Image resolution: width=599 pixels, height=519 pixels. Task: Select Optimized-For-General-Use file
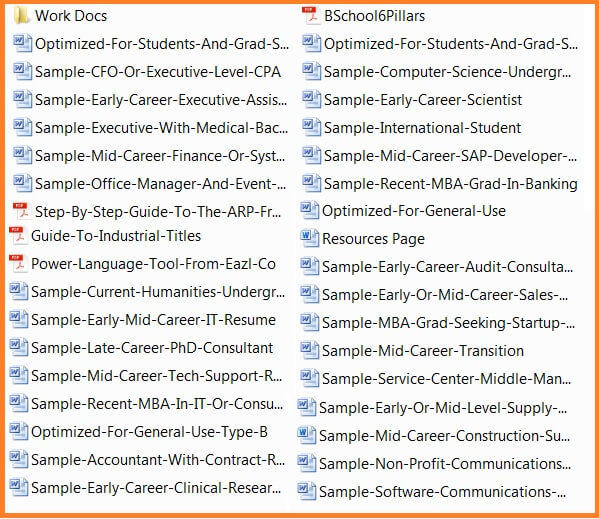click(x=414, y=211)
